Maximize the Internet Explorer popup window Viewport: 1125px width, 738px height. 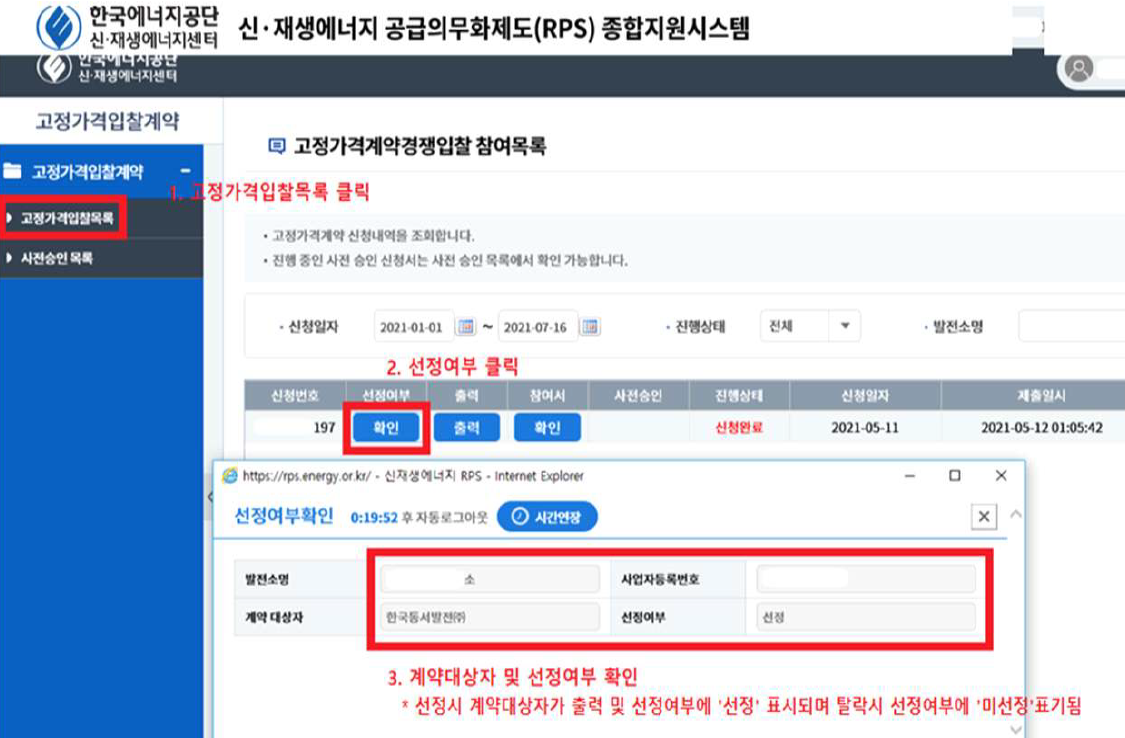954,476
